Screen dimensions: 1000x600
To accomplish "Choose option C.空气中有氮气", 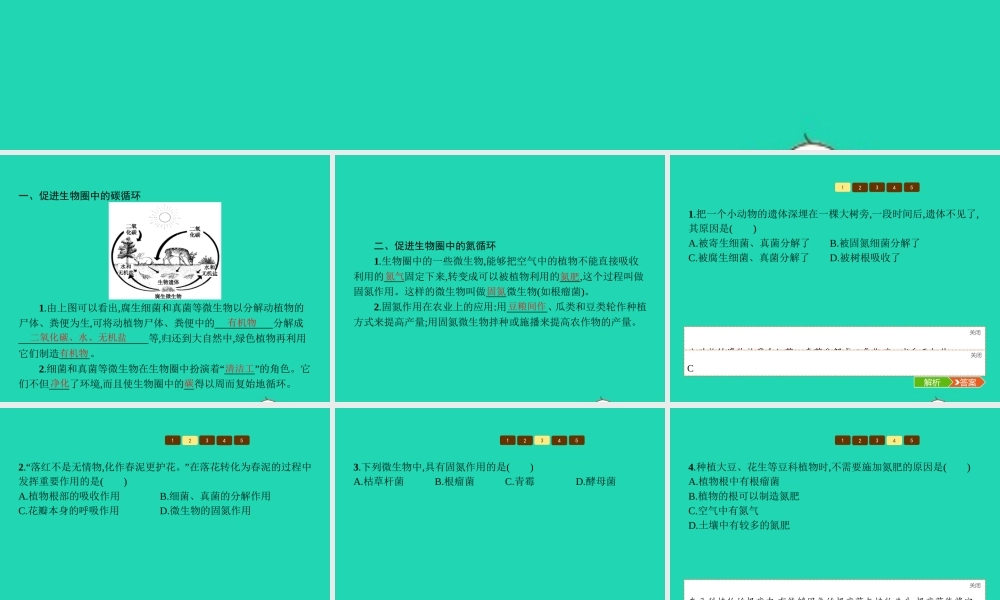I will (723, 511).
